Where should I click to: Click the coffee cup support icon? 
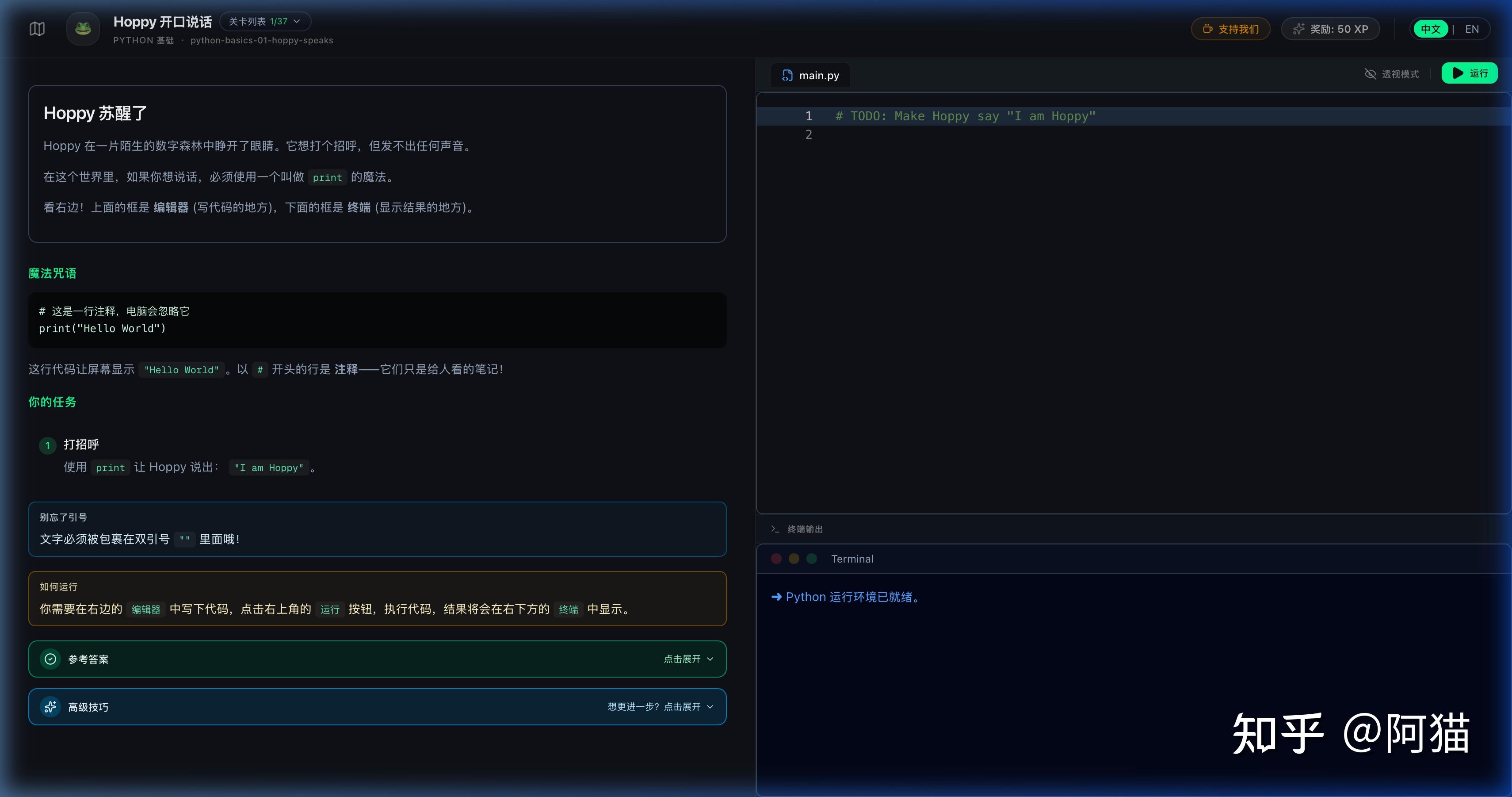click(1207, 29)
